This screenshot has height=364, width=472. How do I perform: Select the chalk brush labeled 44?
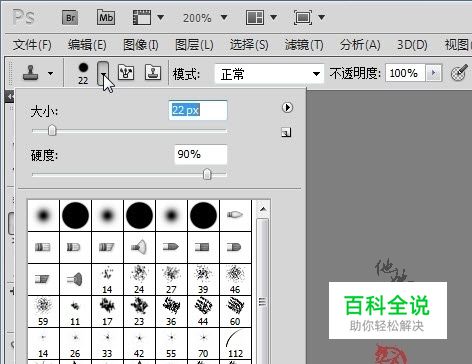pos(203,311)
